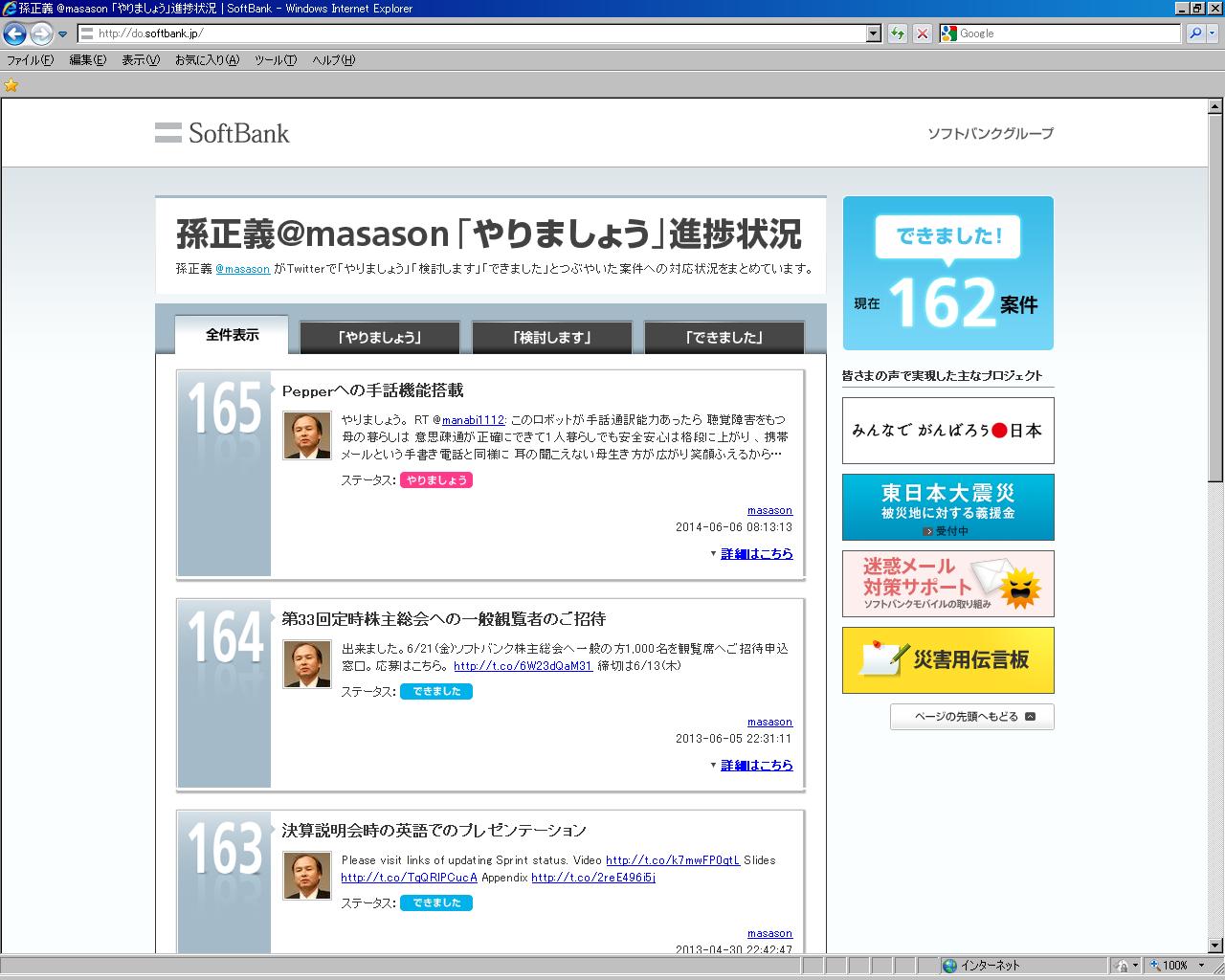The width and height of the screenshot is (1225, 980).
Task: Open the recent pages dropdown arrow
Action: point(63,34)
